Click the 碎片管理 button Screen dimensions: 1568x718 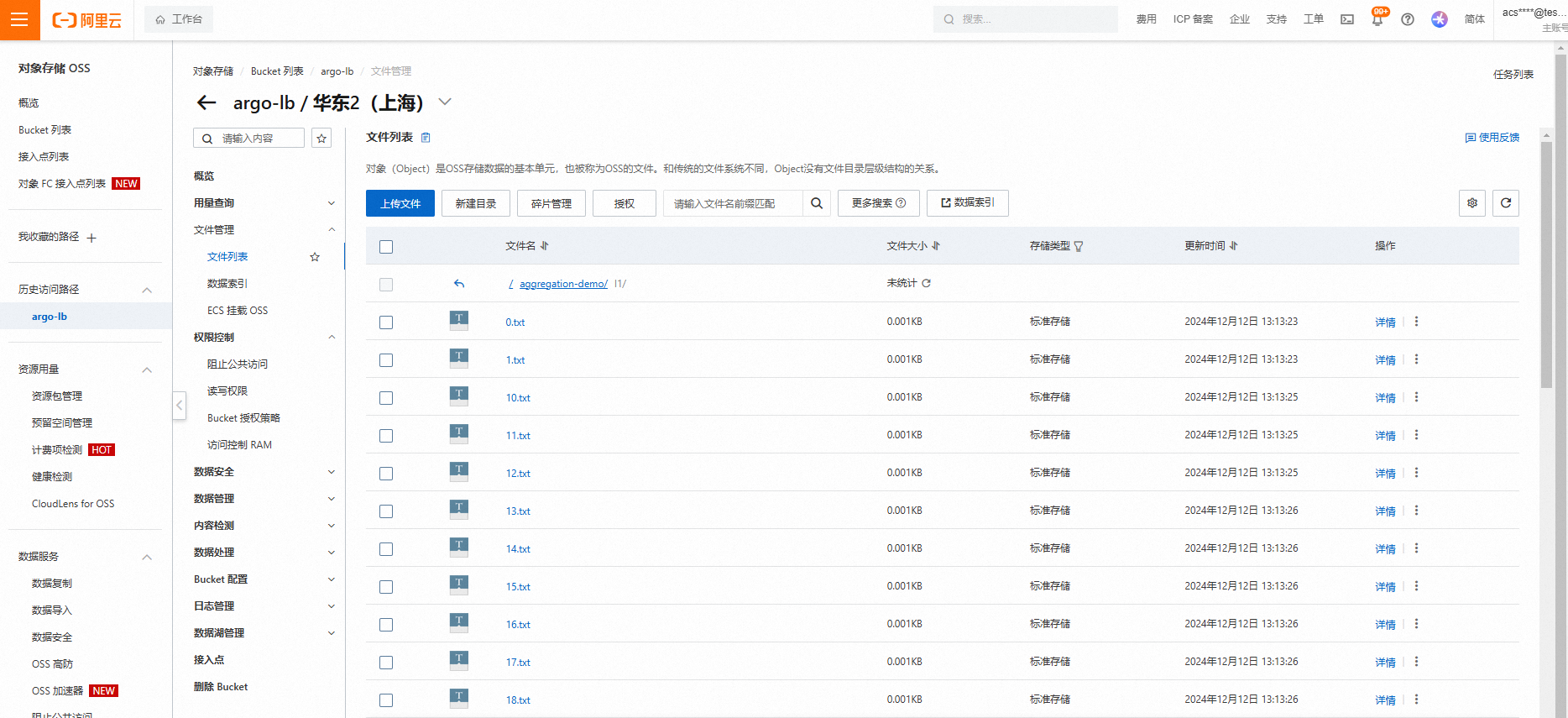551,203
